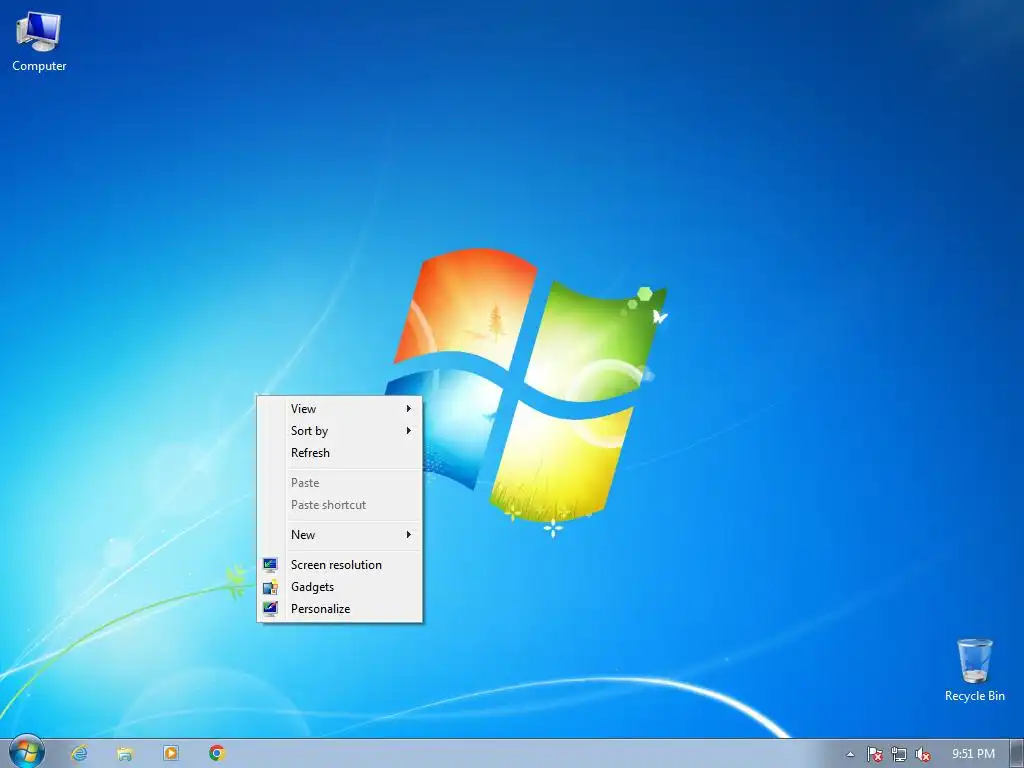Viewport: 1024px width, 768px height.
Task: Open the Windows Start orb
Action: pyautogui.click(x=27, y=752)
